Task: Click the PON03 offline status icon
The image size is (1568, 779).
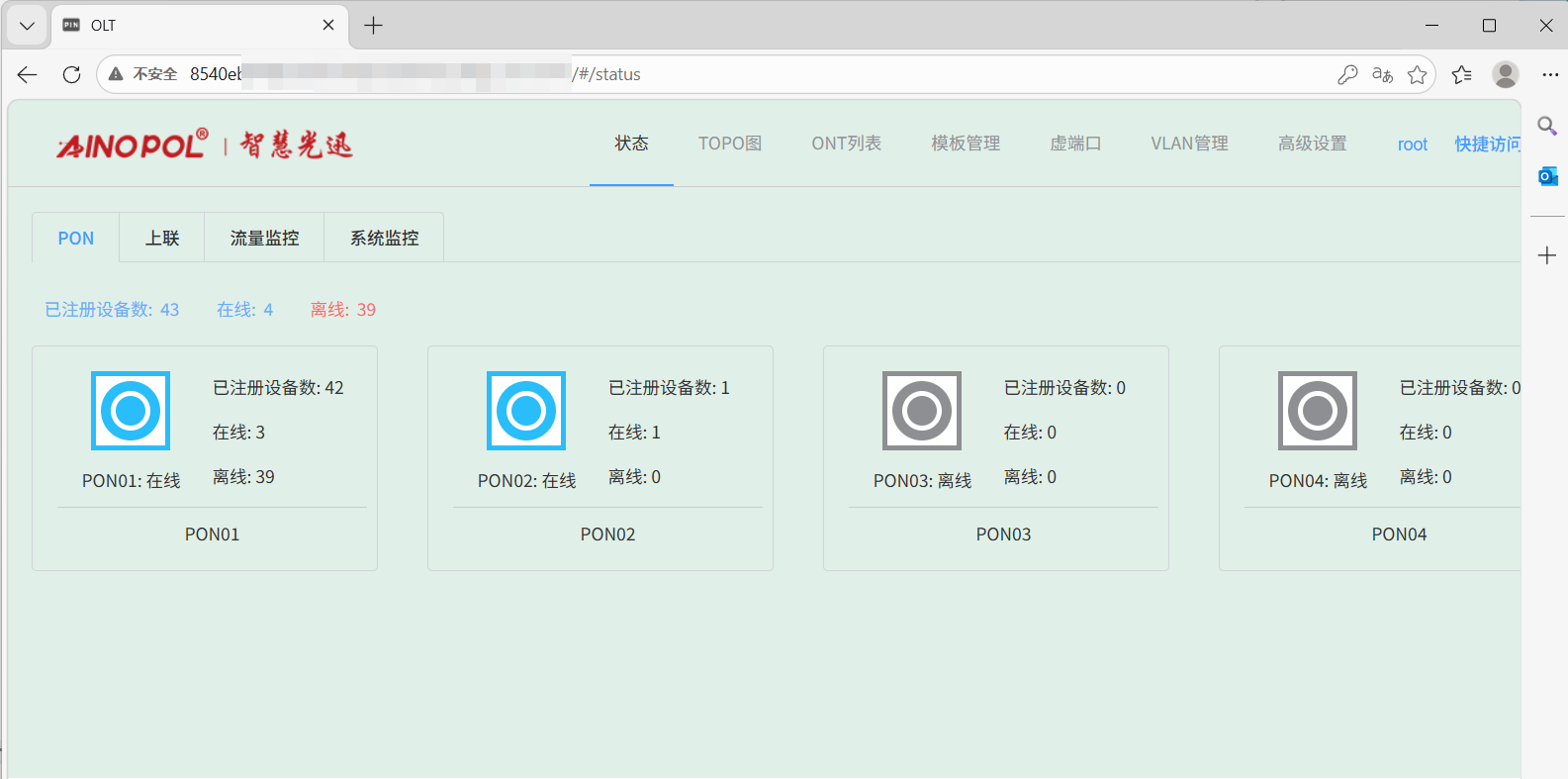Action: pos(922,411)
